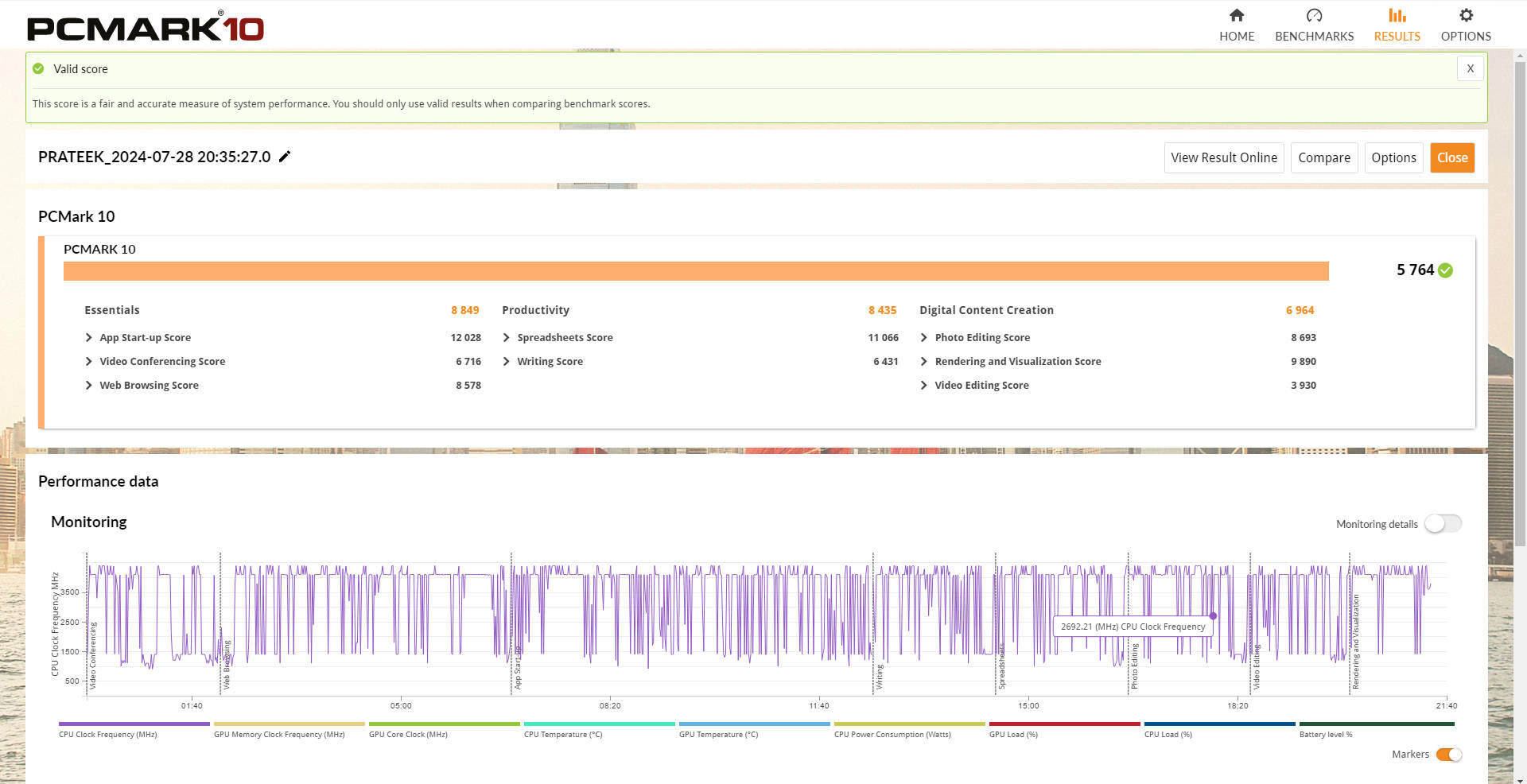Expand Spreadsheets Score row
The height and width of the screenshot is (784, 1527).
507,338
